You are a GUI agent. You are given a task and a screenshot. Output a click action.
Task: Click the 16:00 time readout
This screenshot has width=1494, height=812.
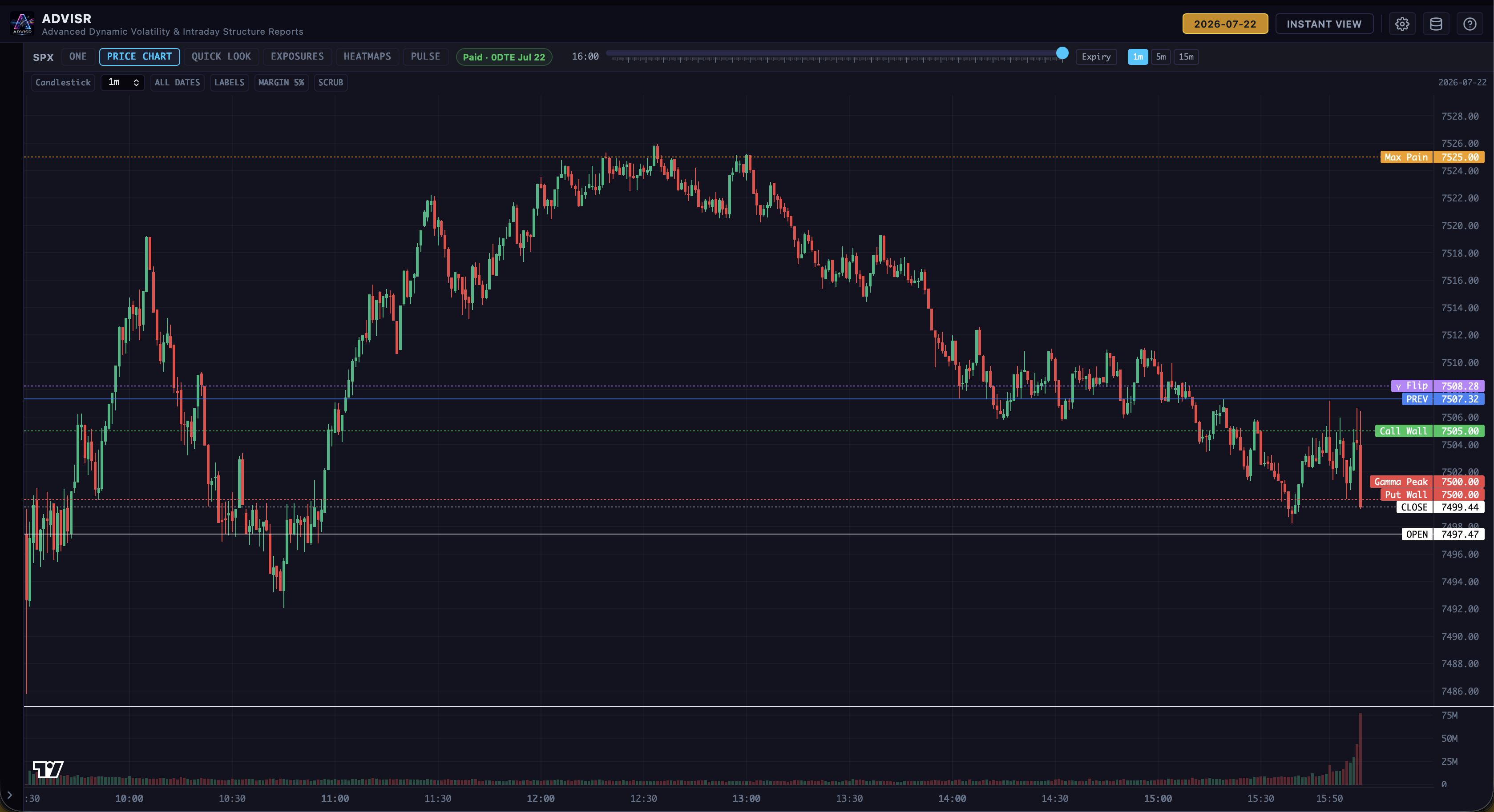click(585, 57)
